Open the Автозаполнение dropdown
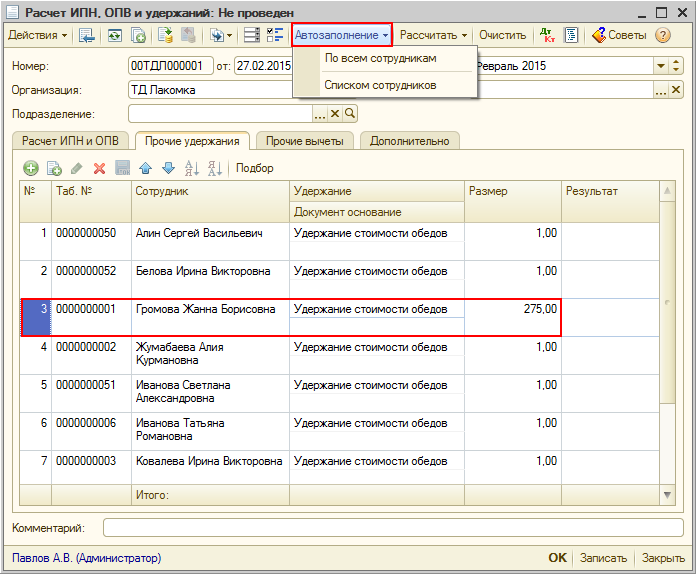Viewport: 696px width, 574px height. point(342,35)
